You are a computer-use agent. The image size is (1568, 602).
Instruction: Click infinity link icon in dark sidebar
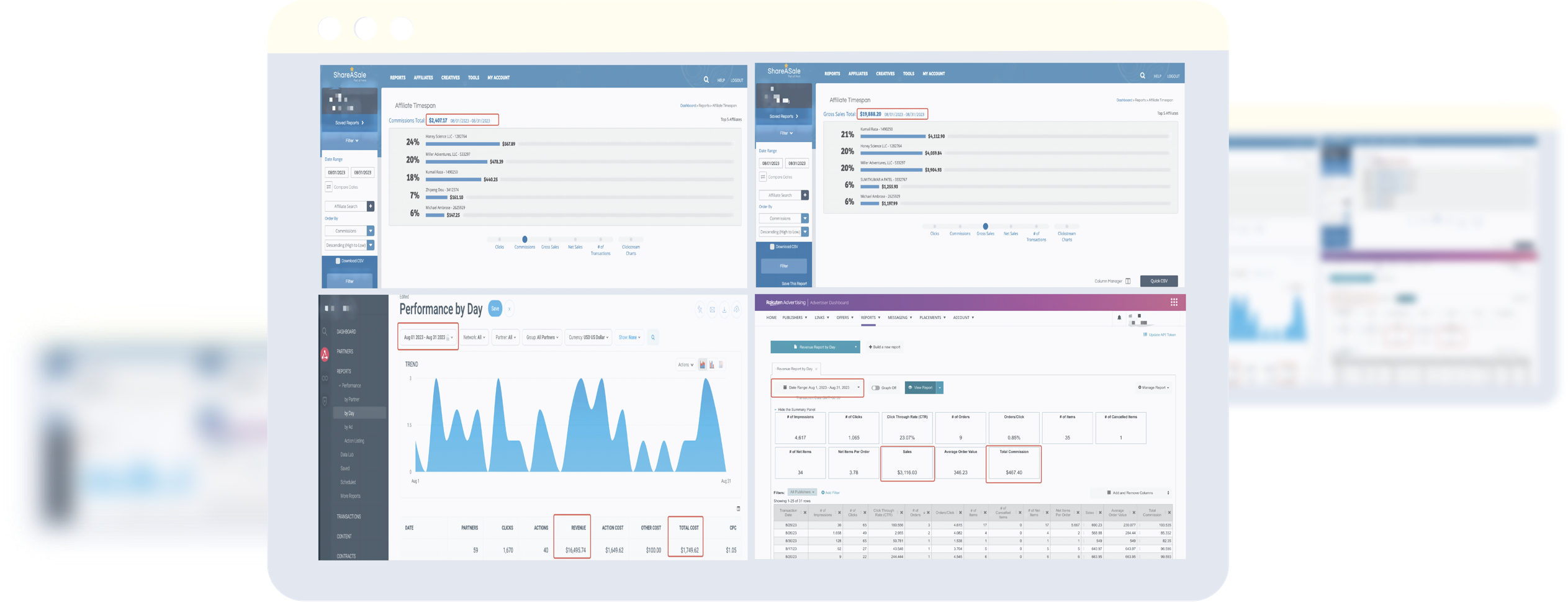tap(325, 378)
